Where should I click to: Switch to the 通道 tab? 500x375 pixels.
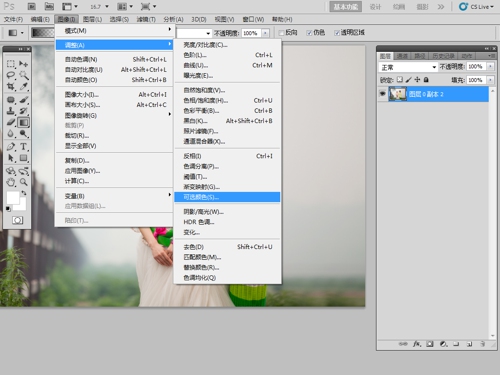click(x=402, y=56)
